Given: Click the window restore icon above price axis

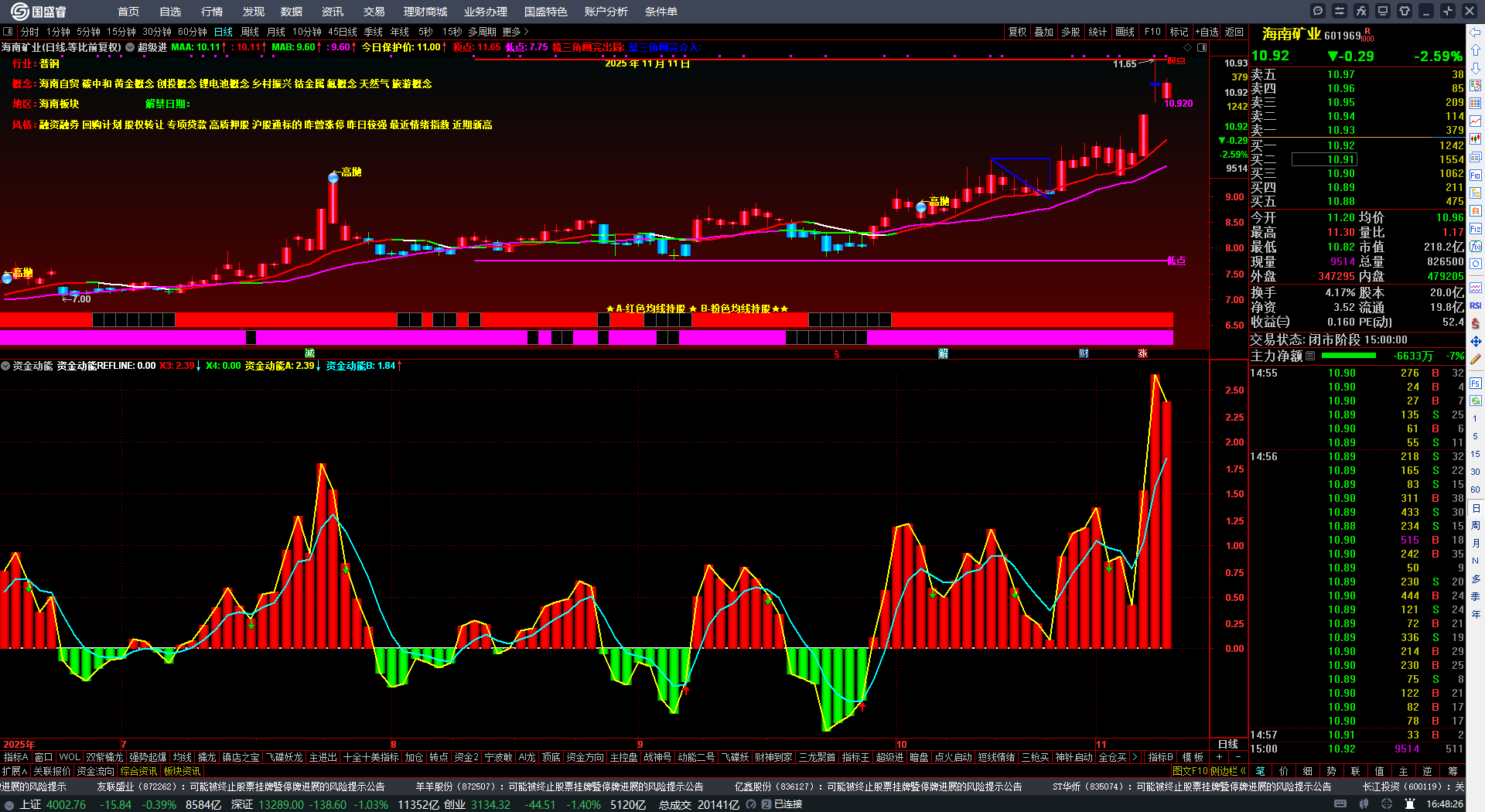Looking at the screenshot, I should [1202, 47].
